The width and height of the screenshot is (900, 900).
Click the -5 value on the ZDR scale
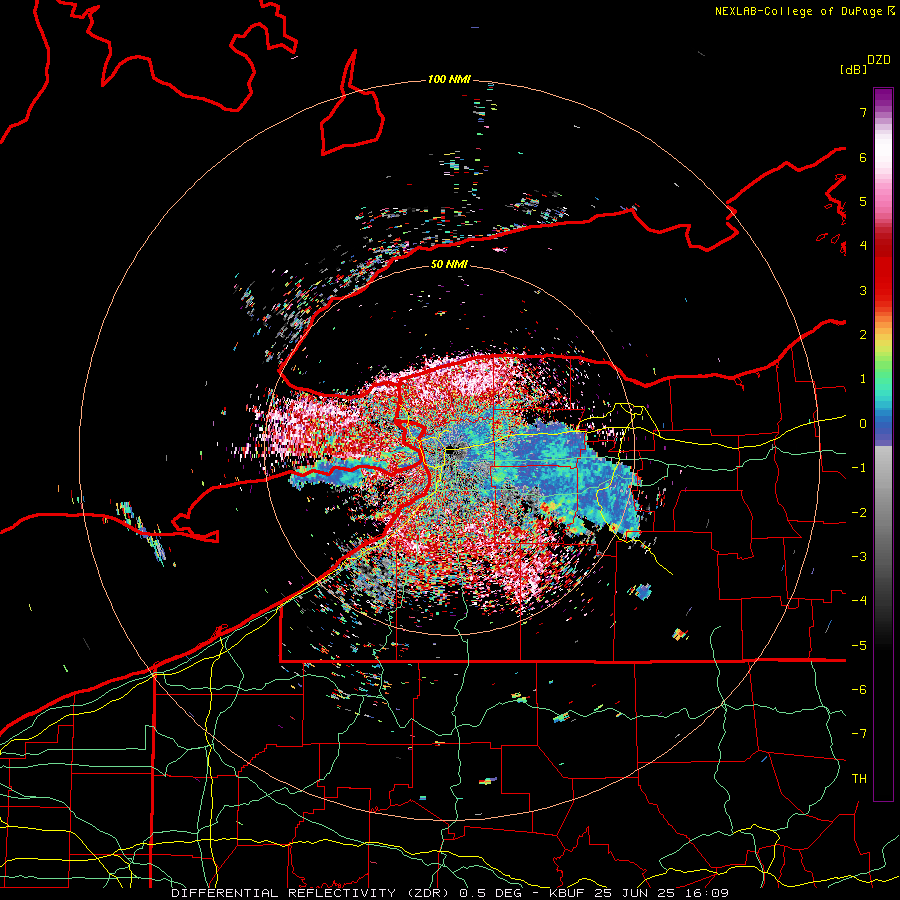pos(859,646)
